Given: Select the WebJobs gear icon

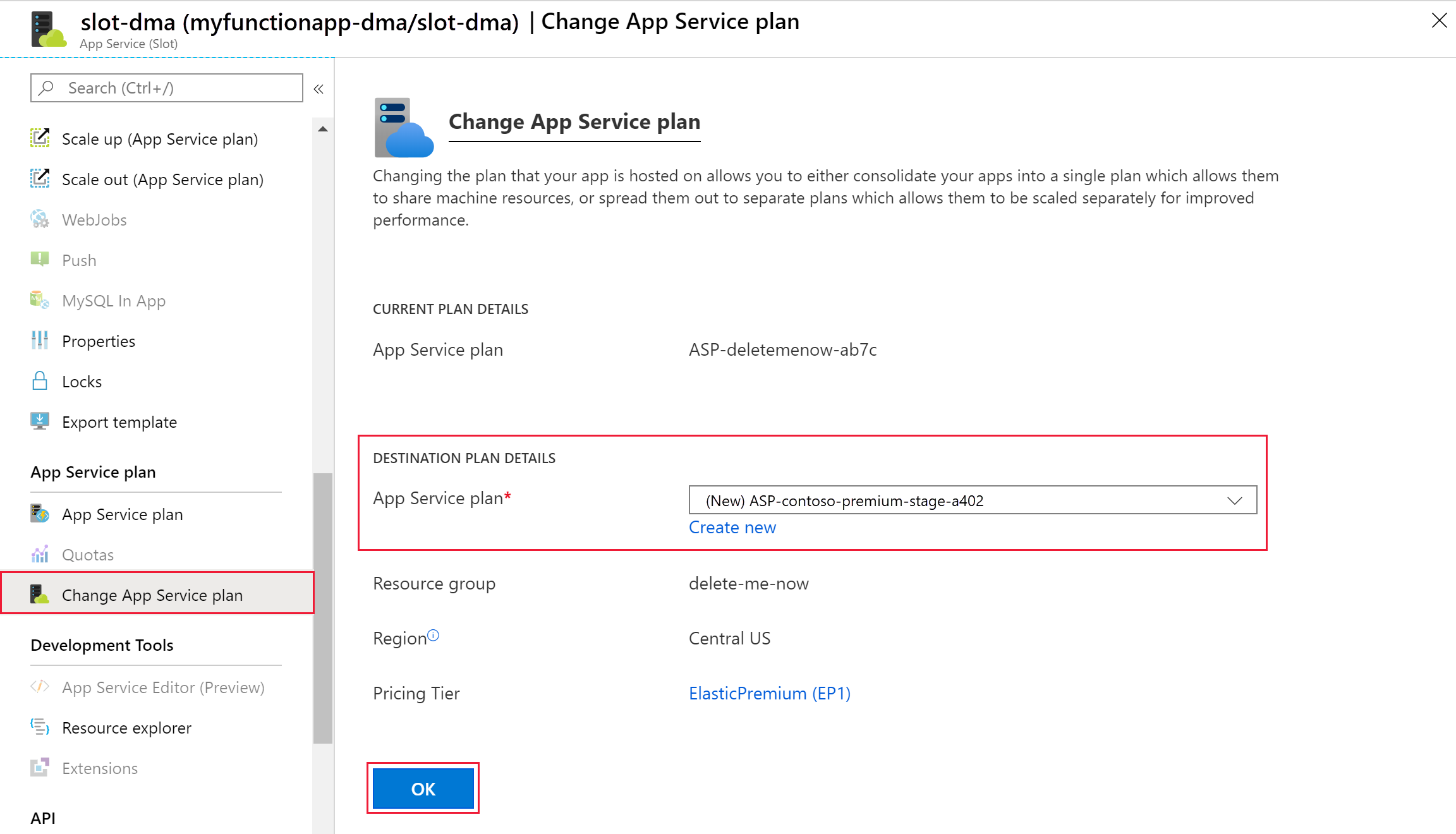Looking at the screenshot, I should (39, 219).
